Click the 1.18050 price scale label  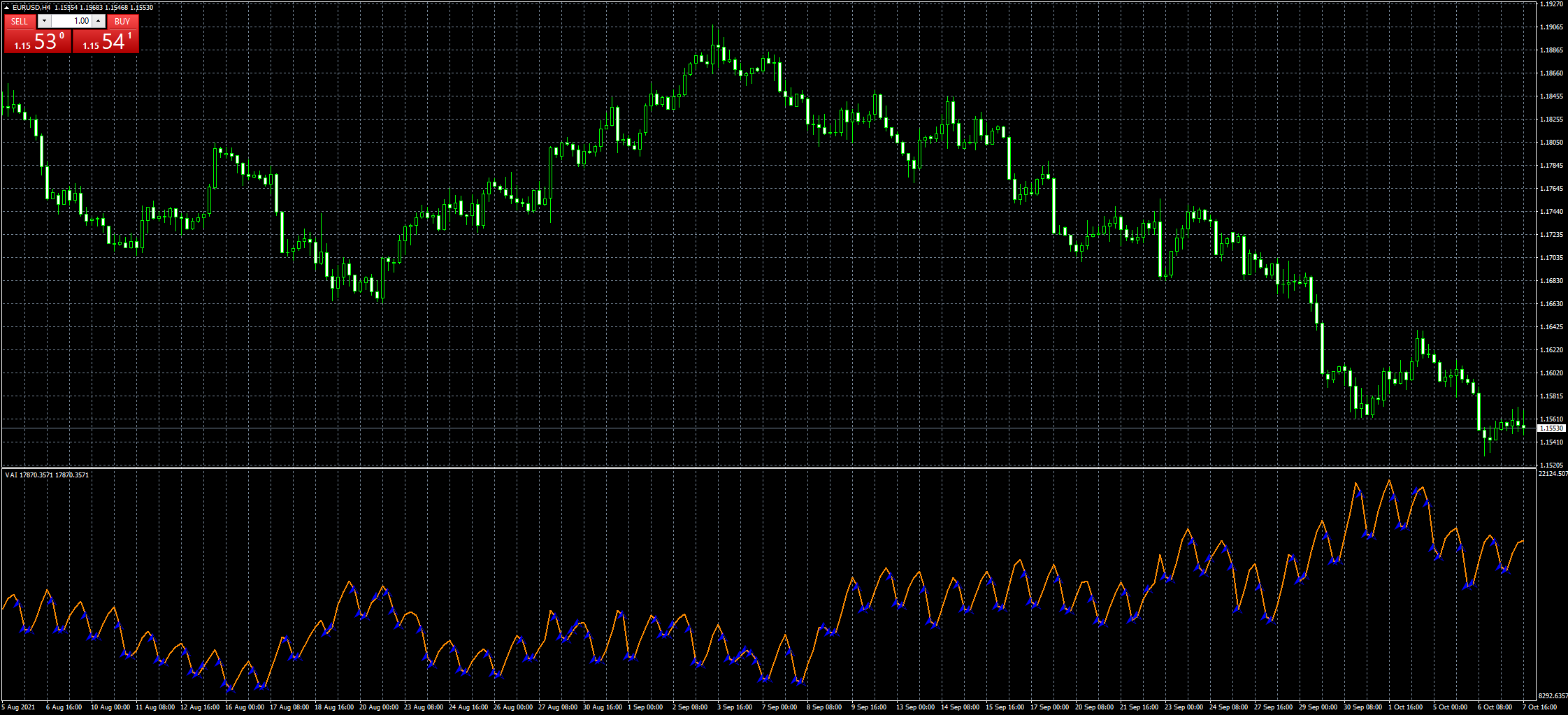click(x=1551, y=142)
